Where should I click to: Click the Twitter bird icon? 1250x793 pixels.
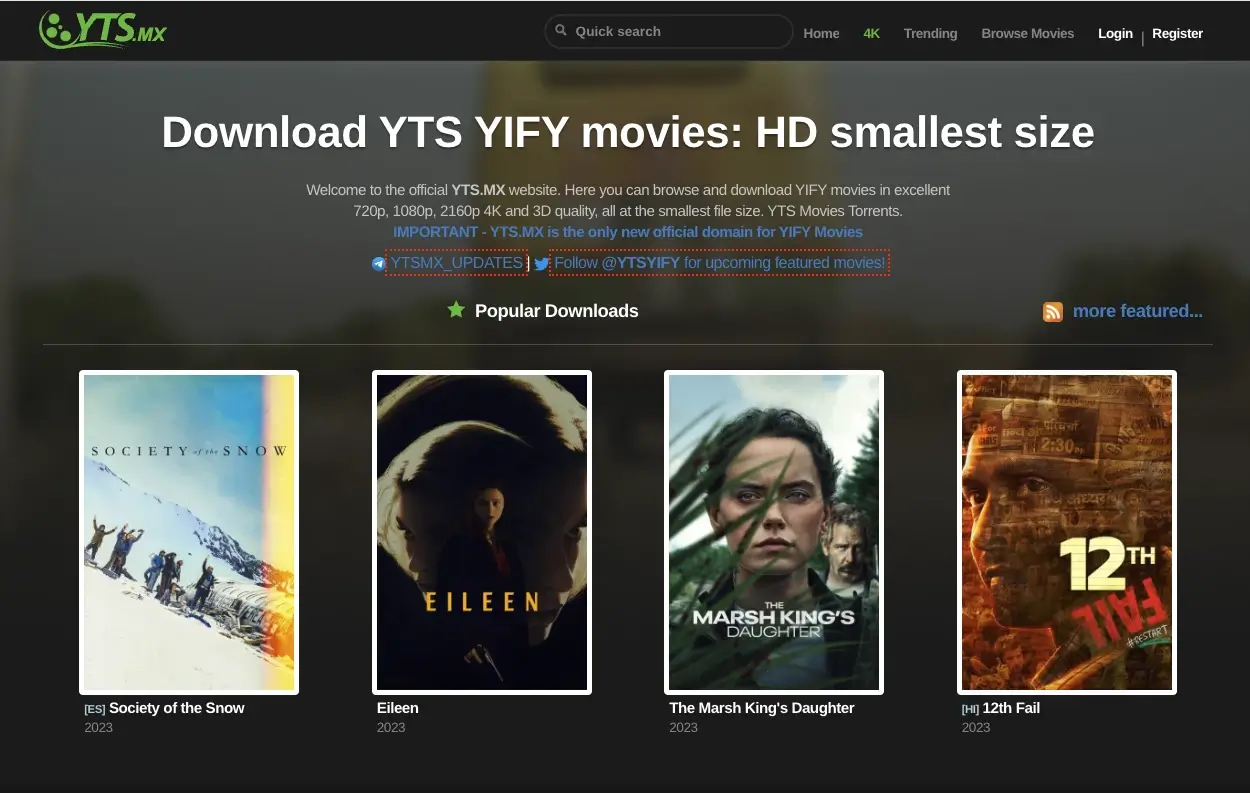tap(541, 263)
